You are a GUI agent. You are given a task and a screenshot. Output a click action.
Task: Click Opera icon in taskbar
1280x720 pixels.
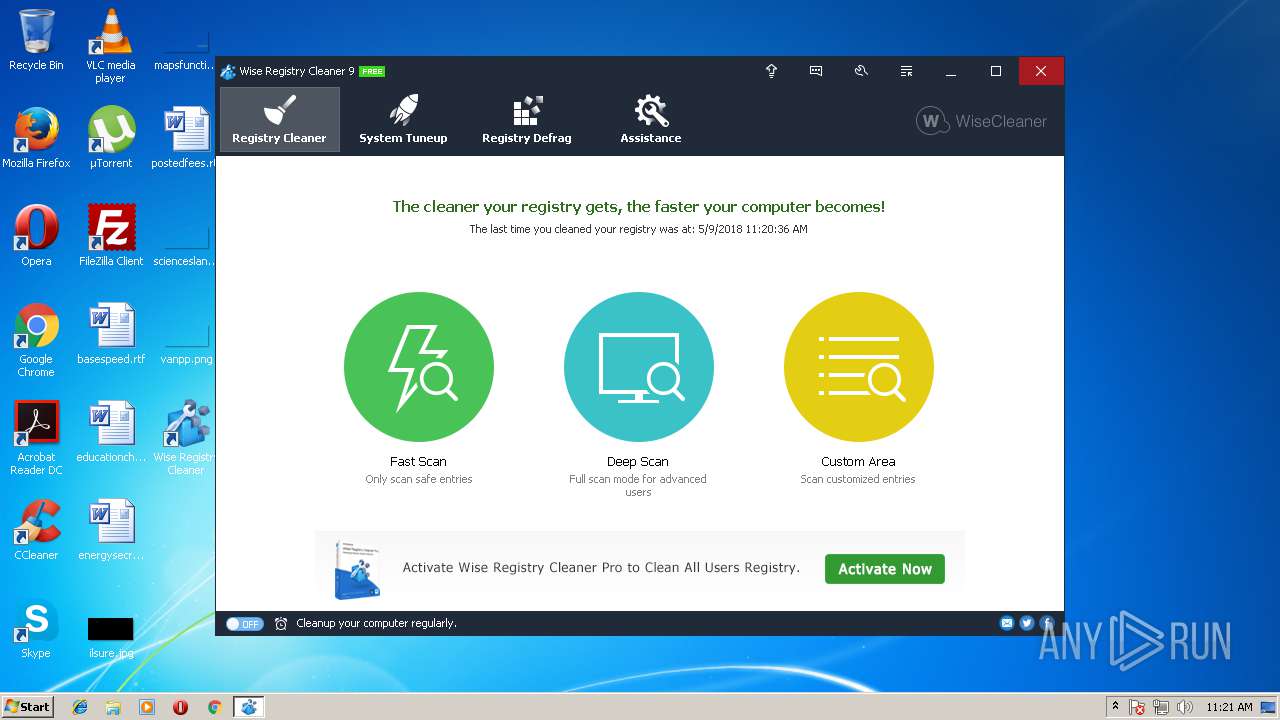tap(181, 707)
